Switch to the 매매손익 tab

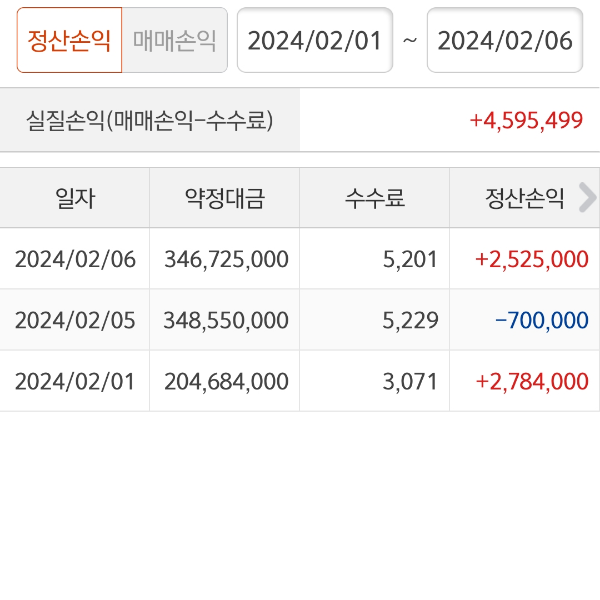pyautogui.click(x=175, y=40)
